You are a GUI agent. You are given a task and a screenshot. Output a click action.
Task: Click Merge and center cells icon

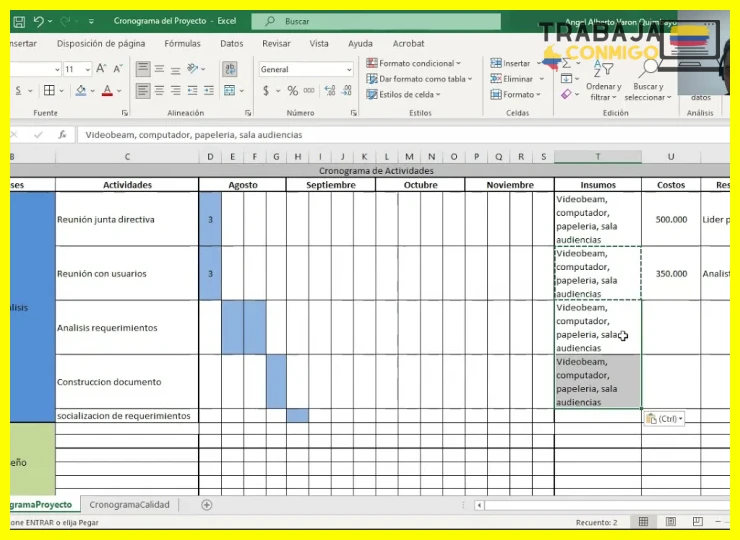(x=229, y=90)
